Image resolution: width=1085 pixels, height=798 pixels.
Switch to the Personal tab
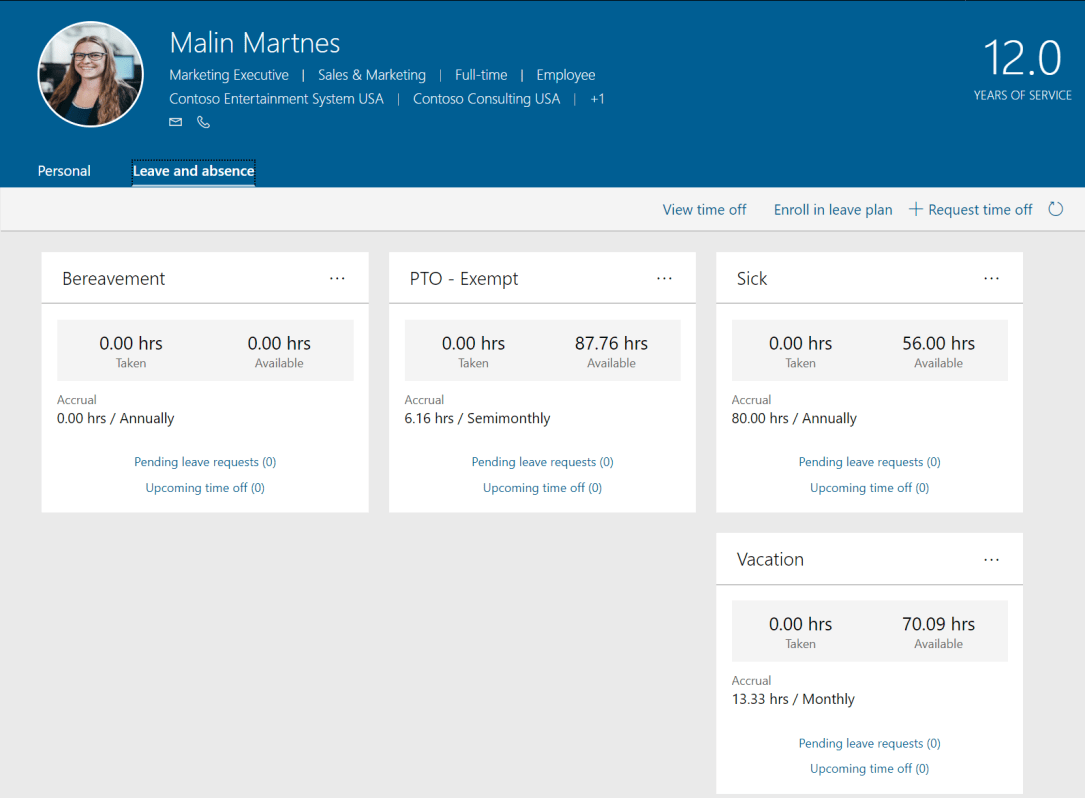pyautogui.click(x=64, y=171)
